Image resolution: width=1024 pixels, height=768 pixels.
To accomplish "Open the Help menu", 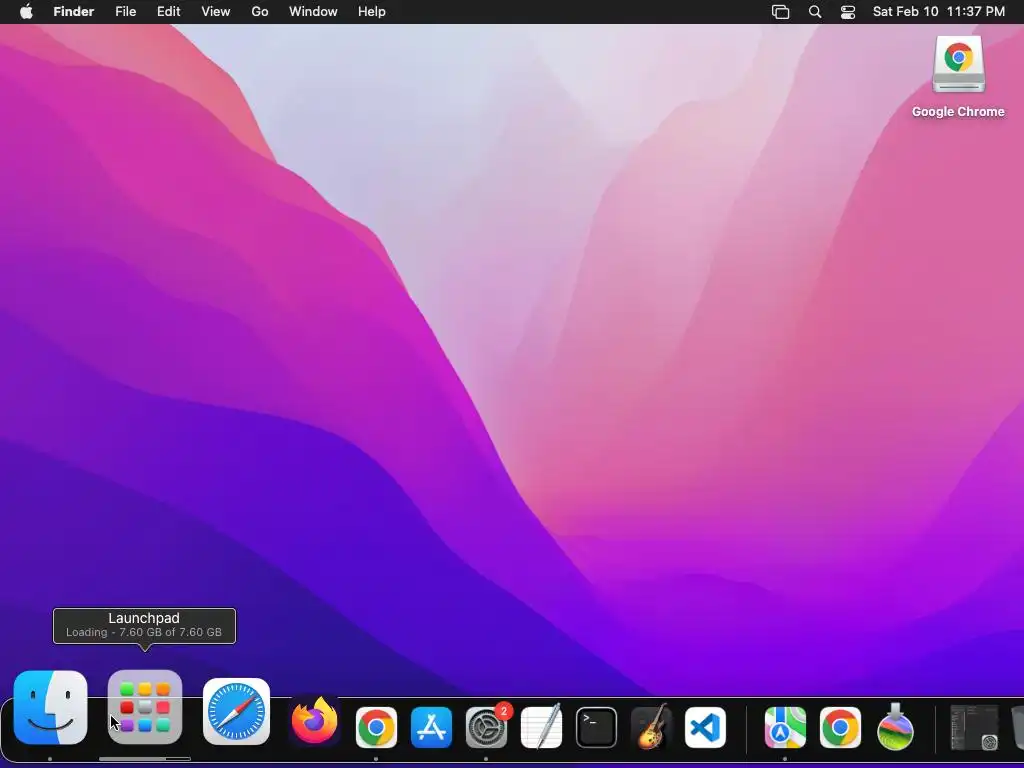I will click(372, 12).
